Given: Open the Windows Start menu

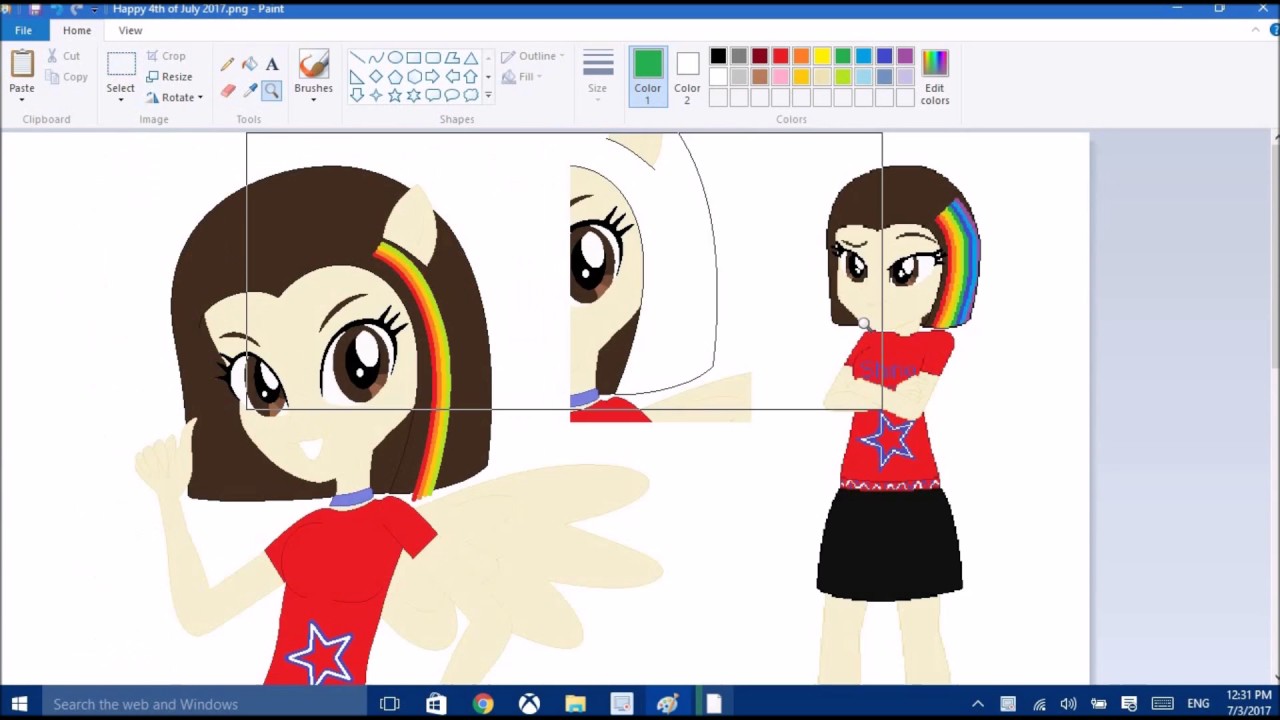Looking at the screenshot, I should click(20, 704).
